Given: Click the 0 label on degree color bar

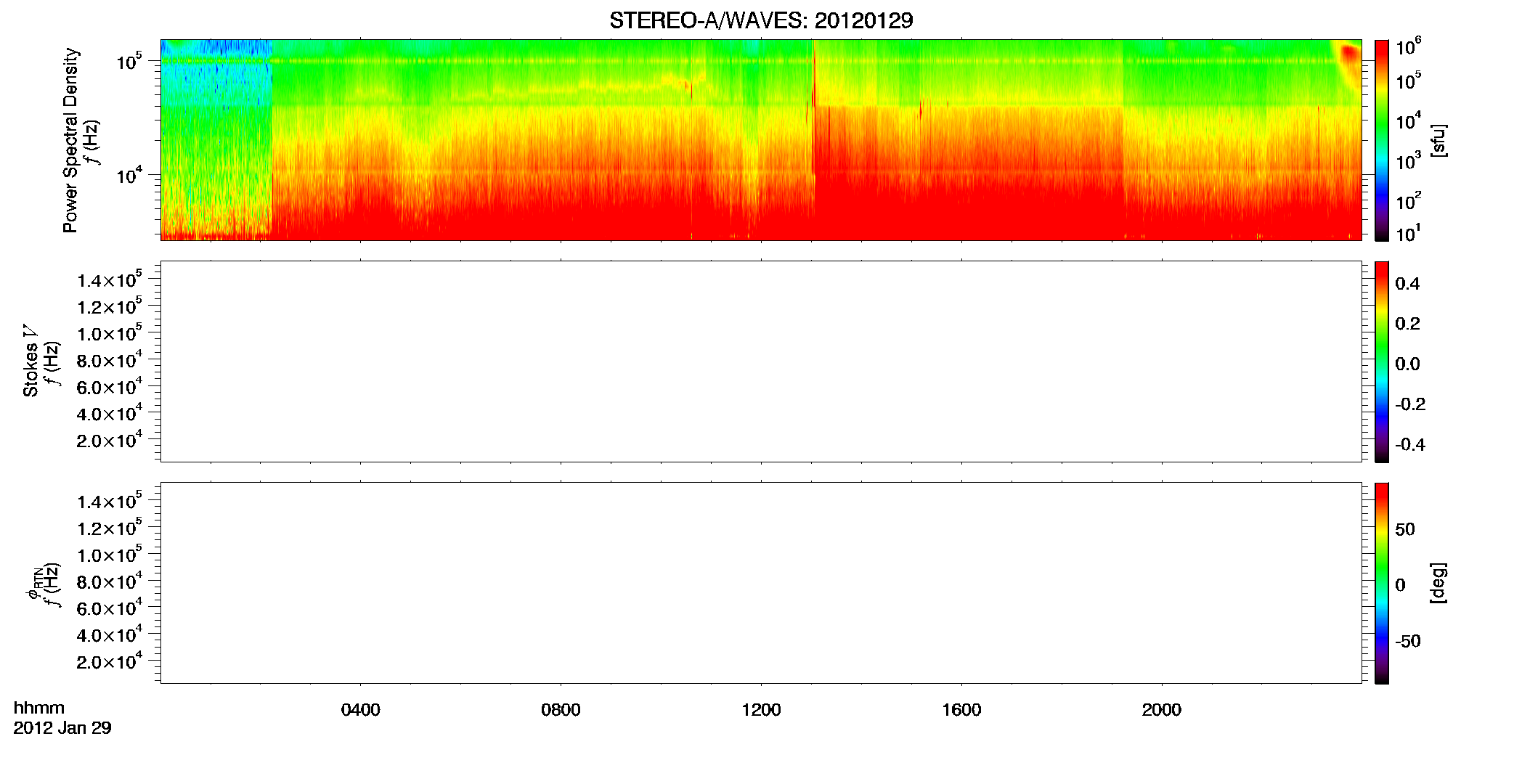Looking at the screenshot, I should pyautogui.click(x=1400, y=585).
